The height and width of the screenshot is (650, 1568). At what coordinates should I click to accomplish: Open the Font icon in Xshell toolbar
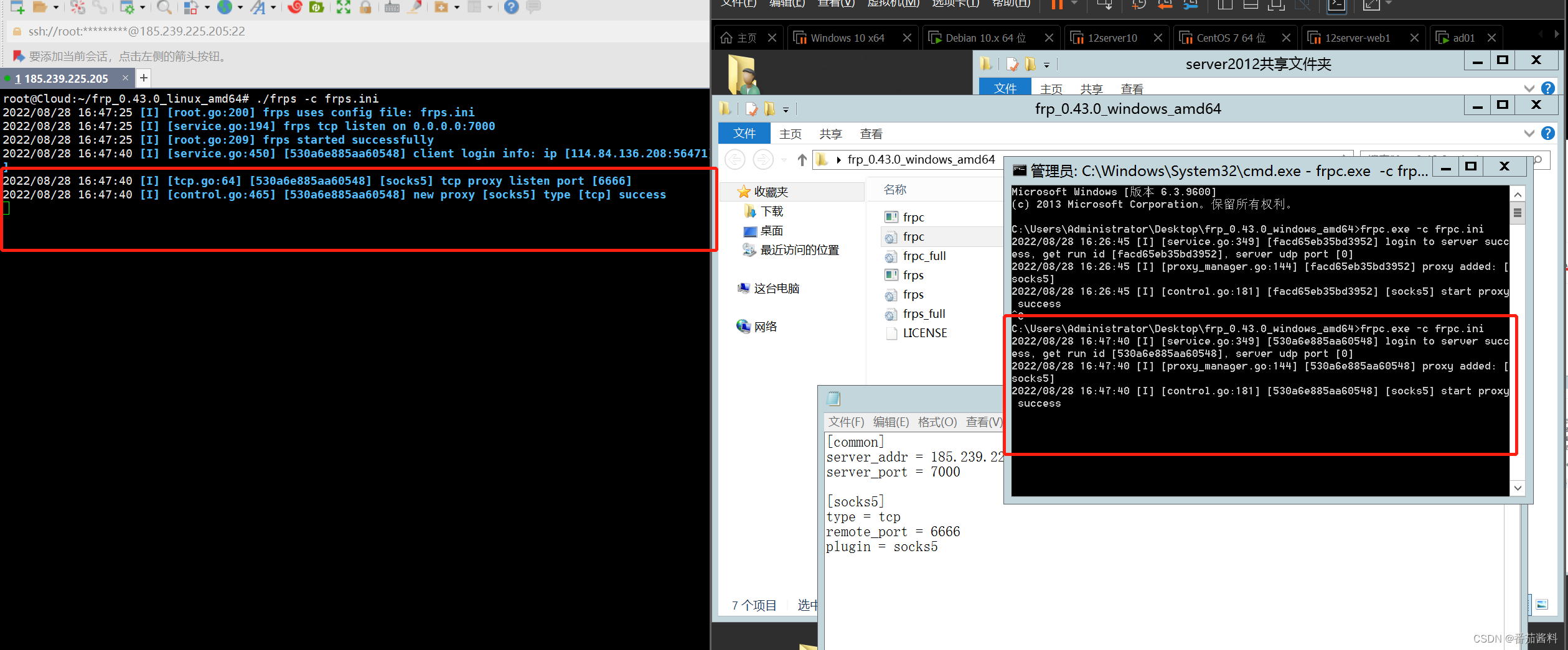pyautogui.click(x=258, y=7)
